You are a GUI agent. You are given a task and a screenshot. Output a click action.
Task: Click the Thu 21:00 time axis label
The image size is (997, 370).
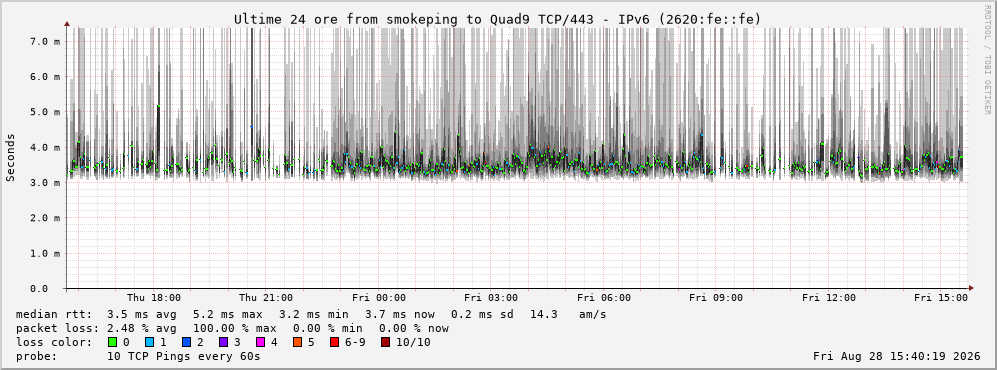click(x=266, y=298)
